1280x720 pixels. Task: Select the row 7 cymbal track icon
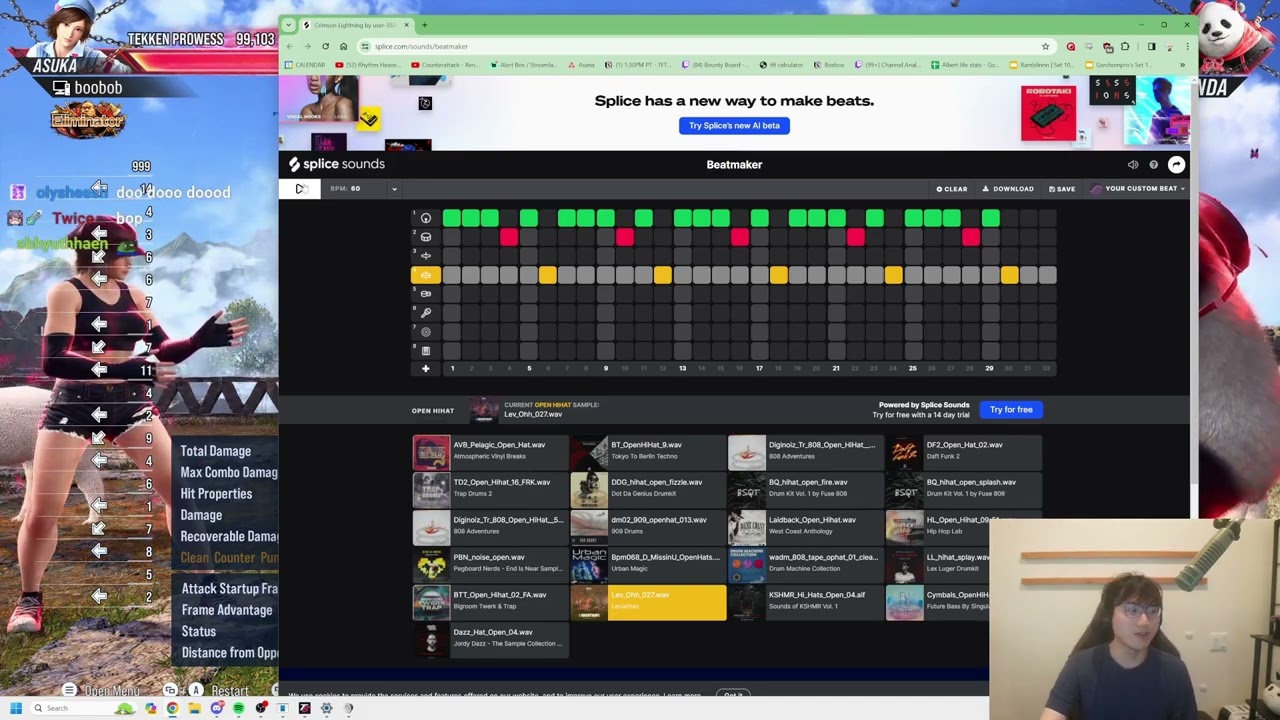click(x=426, y=332)
